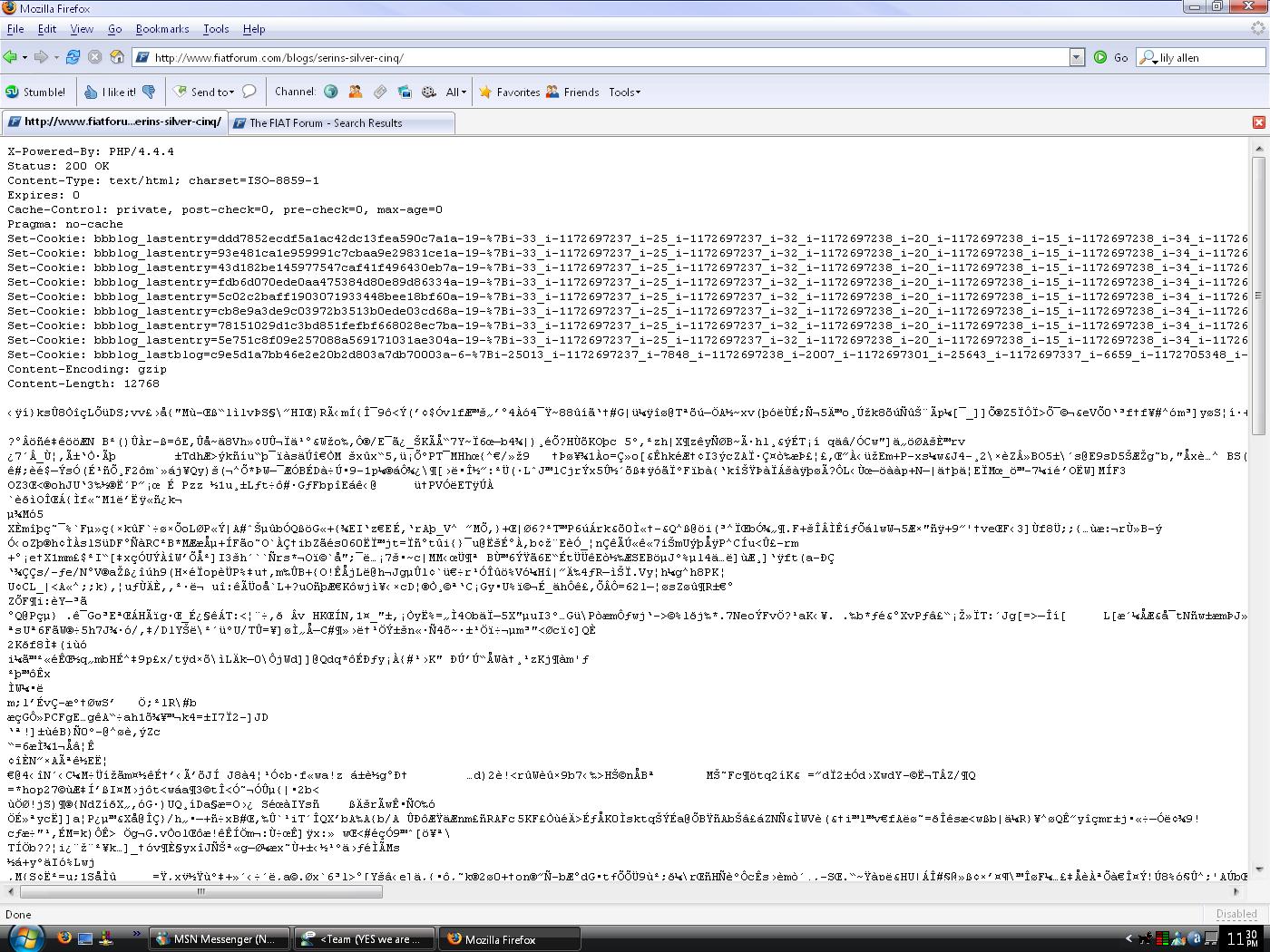Viewport: 1270px width, 952px height.
Task: Click the show desktop quick launch icon
Action: 86,938
